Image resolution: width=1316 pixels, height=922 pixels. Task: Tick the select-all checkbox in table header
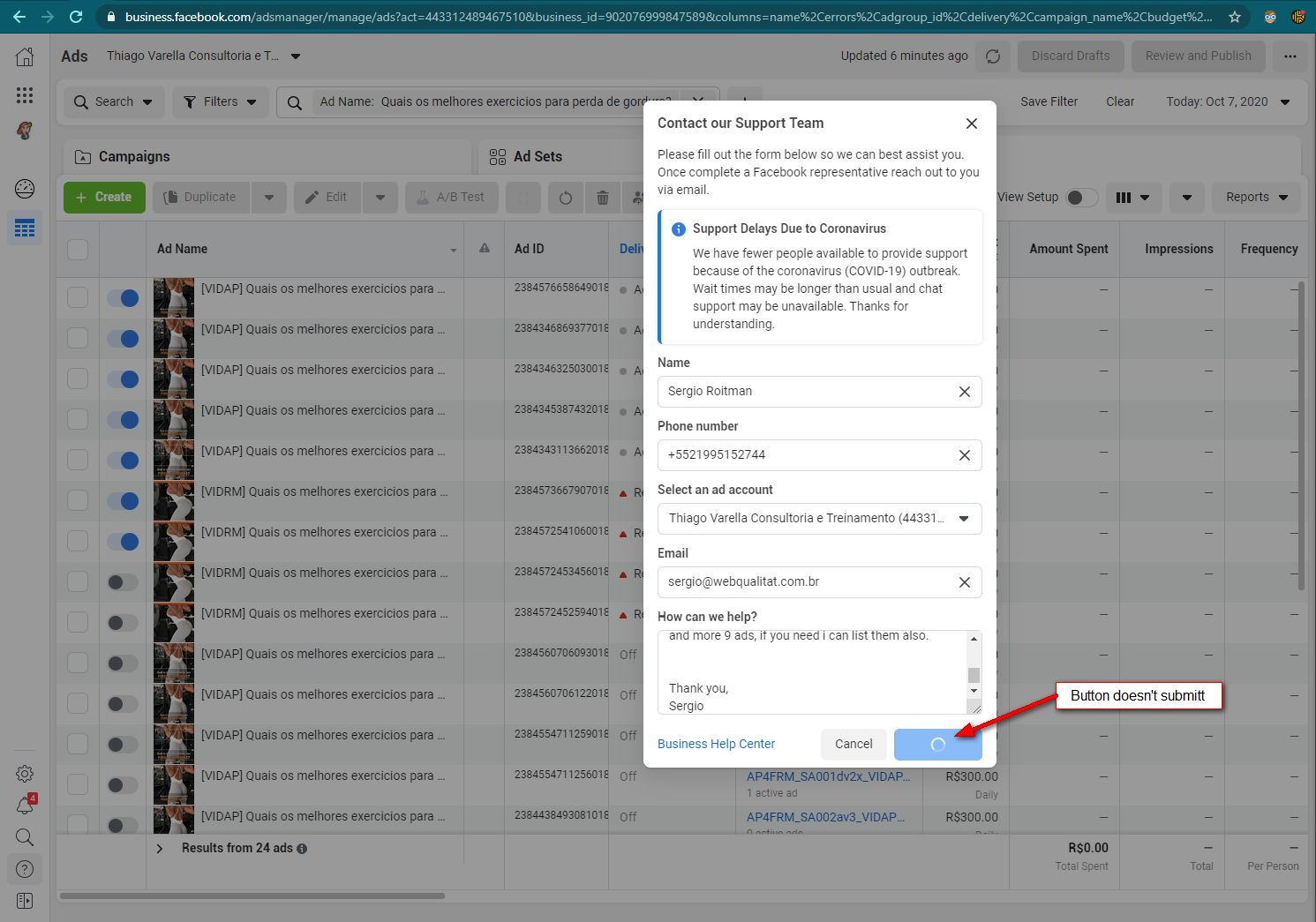tap(78, 250)
